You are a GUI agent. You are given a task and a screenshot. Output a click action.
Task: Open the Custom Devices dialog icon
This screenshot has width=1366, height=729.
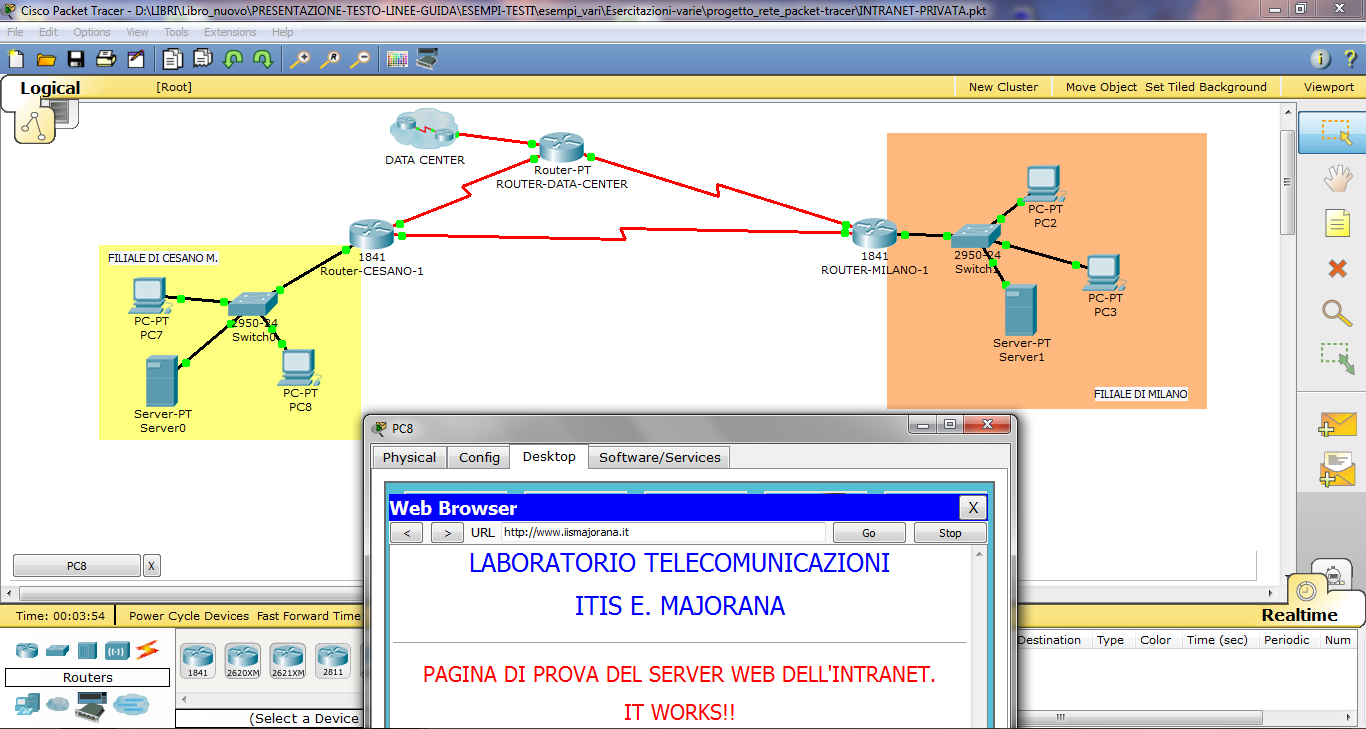point(427,59)
